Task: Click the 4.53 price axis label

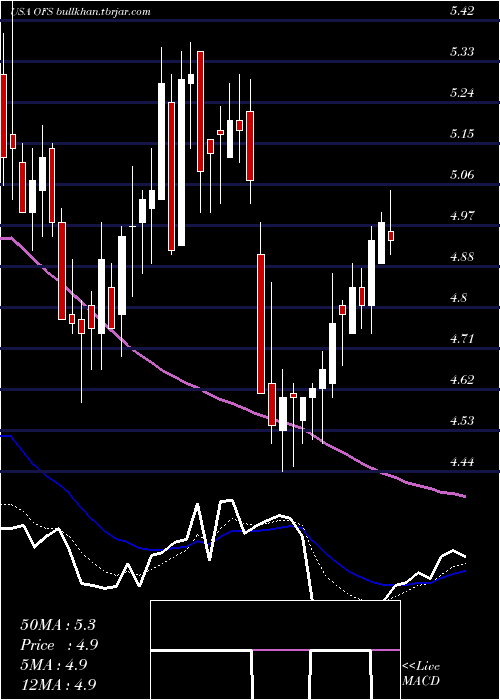Action: [x=462, y=421]
